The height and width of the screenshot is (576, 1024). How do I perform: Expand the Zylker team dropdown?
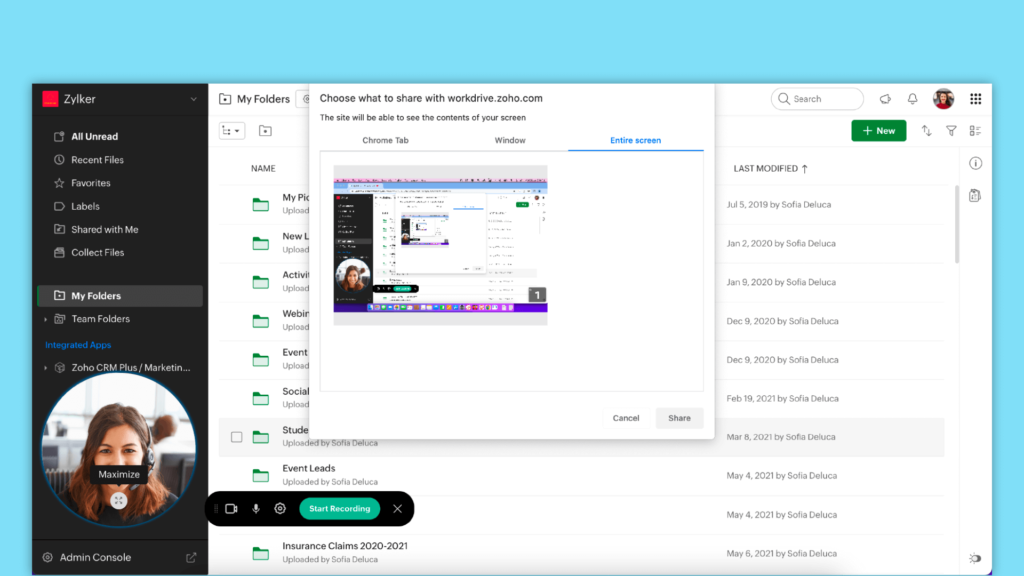tap(194, 99)
